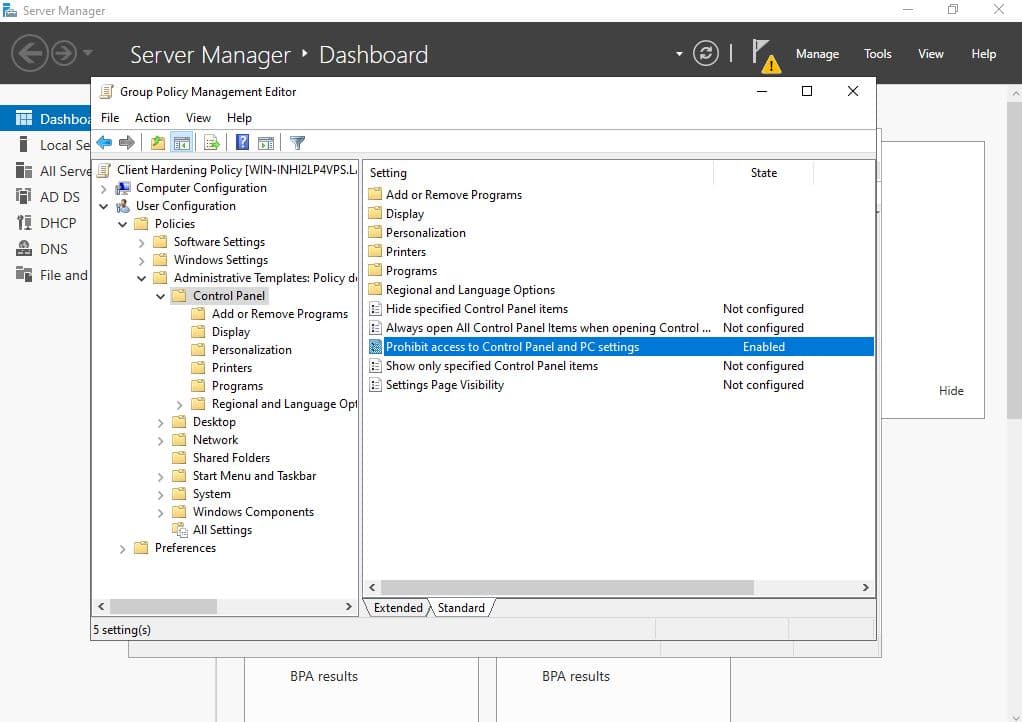Collapse the Control Panel tree node
The width and height of the screenshot is (1022, 722).
click(x=160, y=296)
